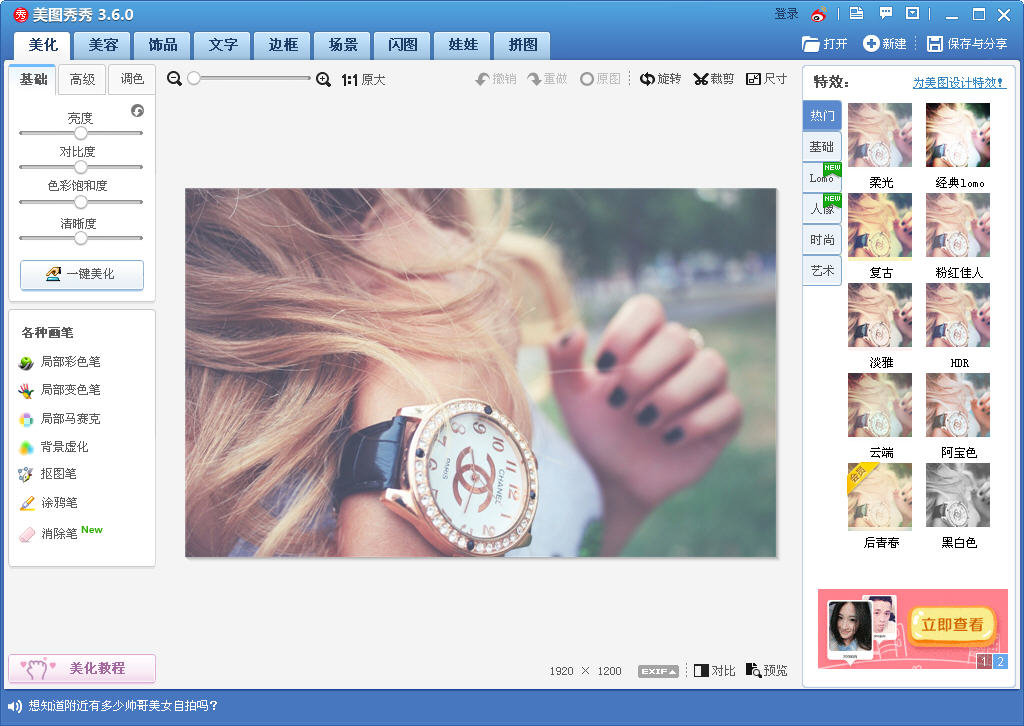Click the 一键美化 one-click beautify button

(82, 274)
